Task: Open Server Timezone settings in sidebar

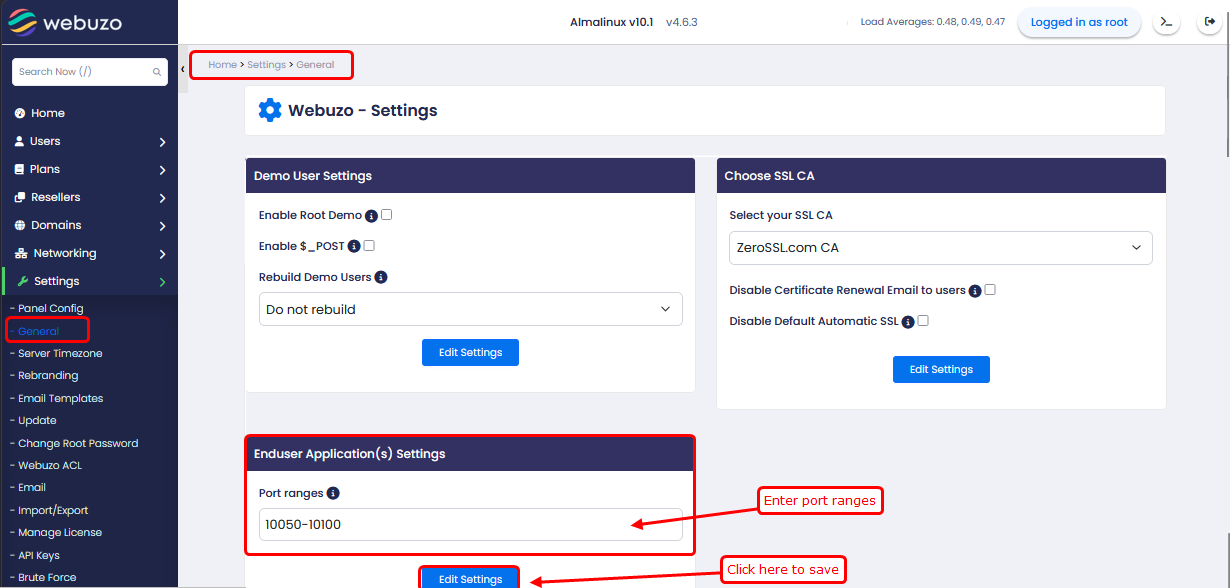Action: point(60,353)
